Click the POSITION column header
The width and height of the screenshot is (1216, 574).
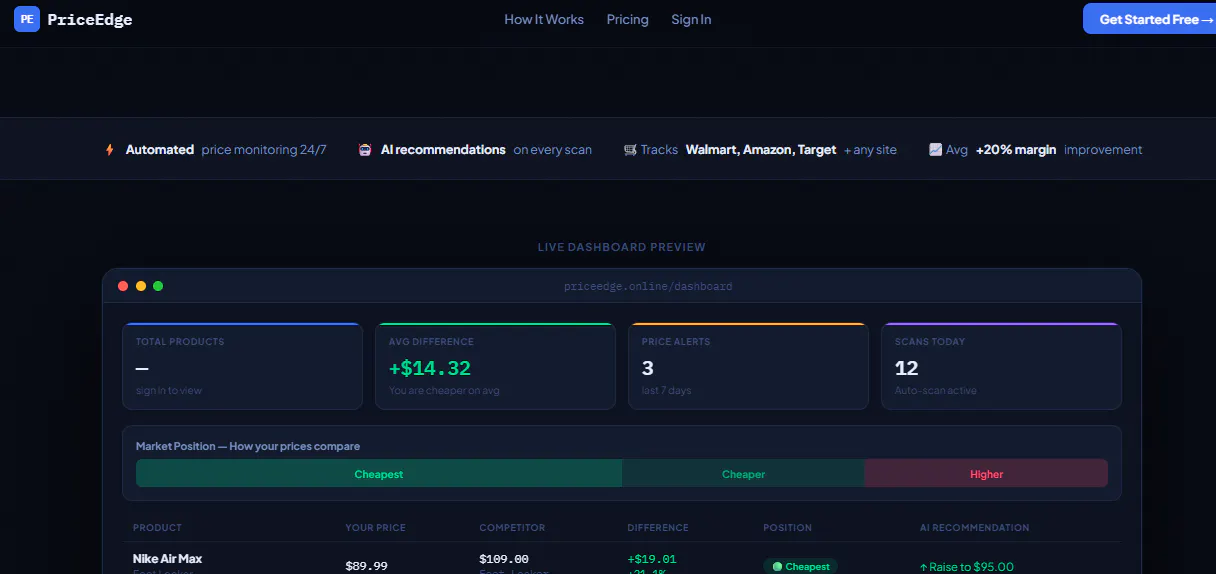coord(788,528)
